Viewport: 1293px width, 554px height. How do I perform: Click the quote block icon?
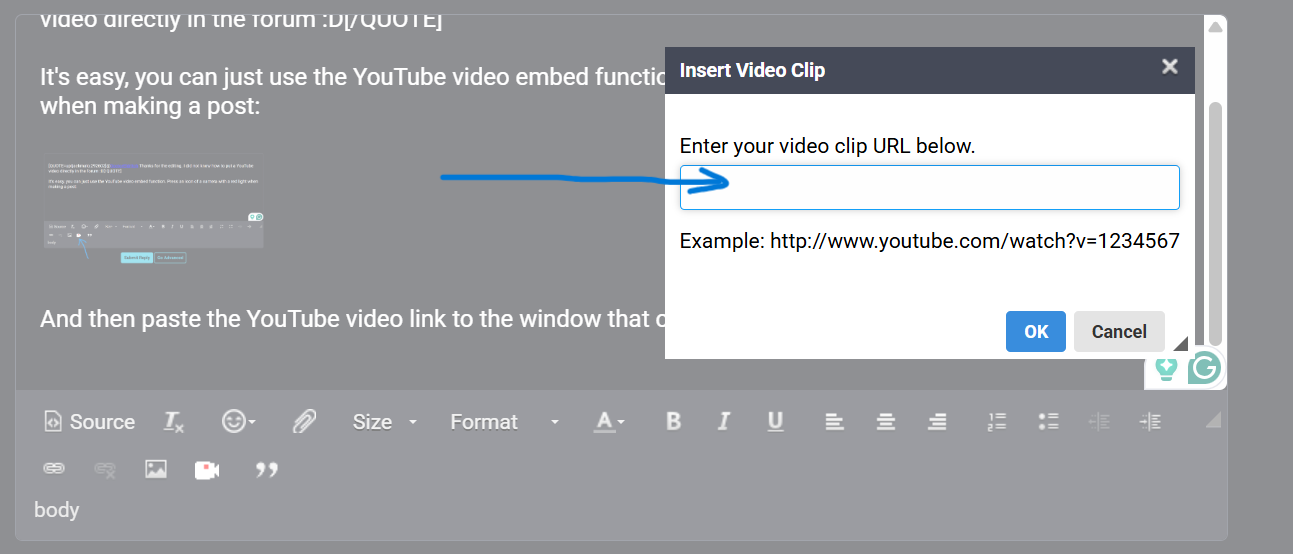(x=266, y=469)
